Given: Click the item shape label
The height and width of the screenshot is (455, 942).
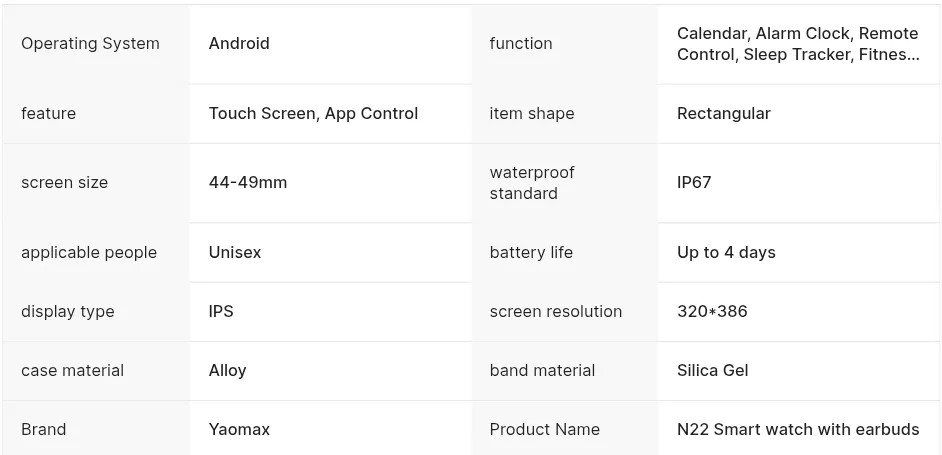Looking at the screenshot, I should click(531, 114).
